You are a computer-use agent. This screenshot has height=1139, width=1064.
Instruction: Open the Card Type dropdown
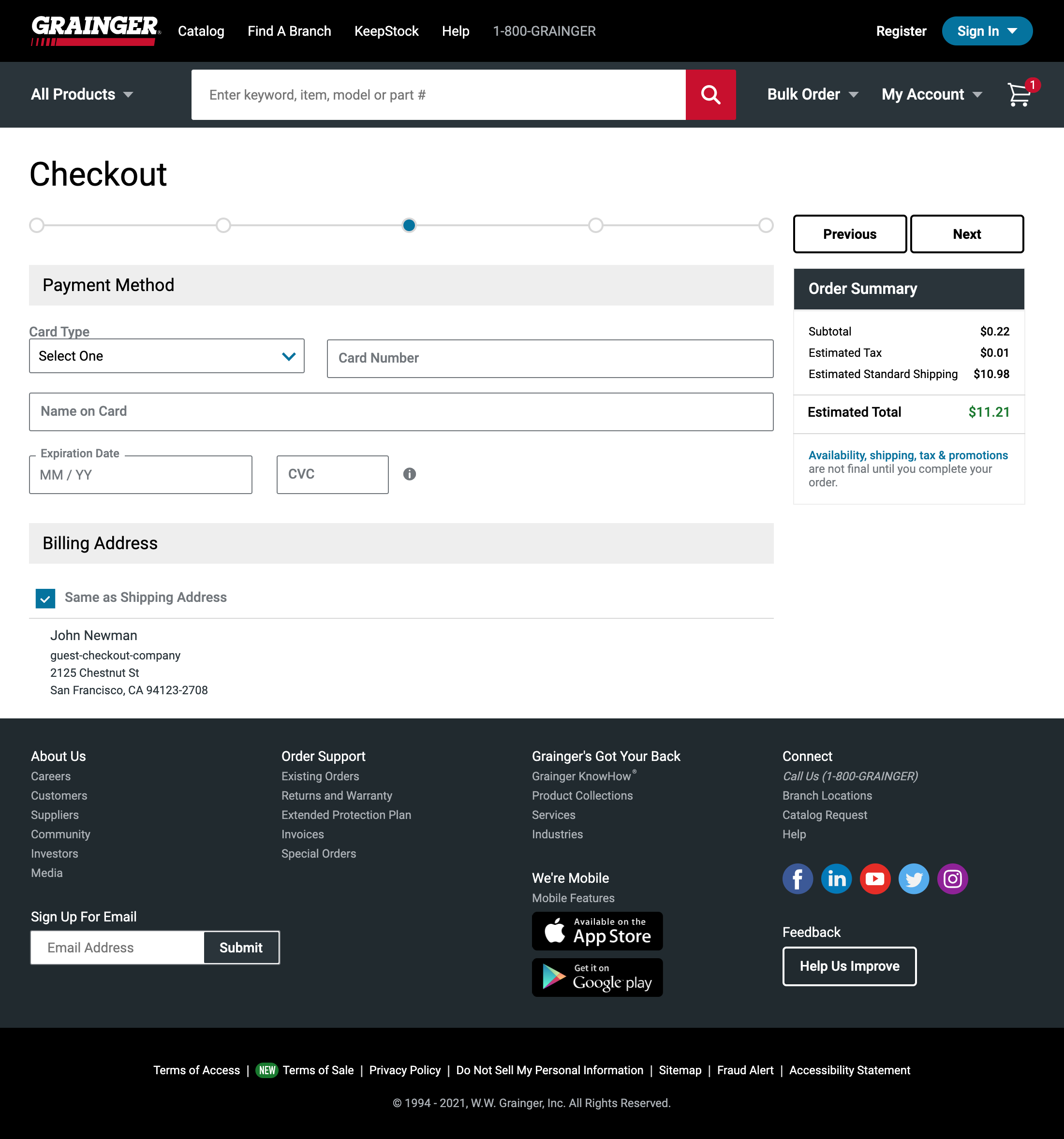point(166,356)
